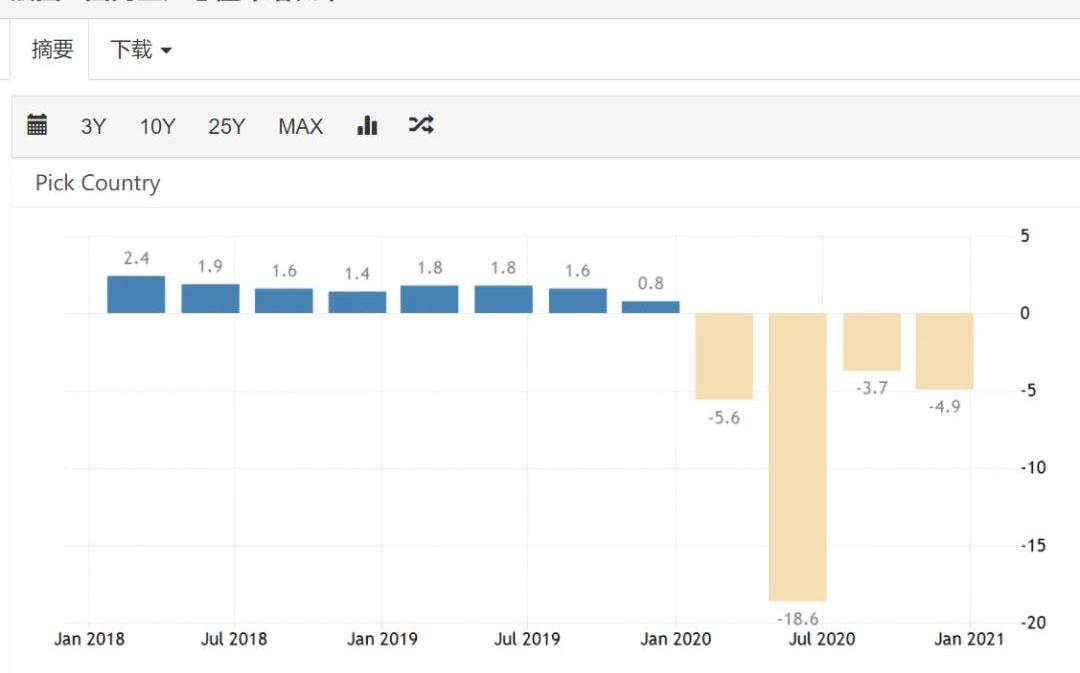Select the -3.7 bar in chart
This screenshot has height=673, width=1080.
[x=871, y=342]
